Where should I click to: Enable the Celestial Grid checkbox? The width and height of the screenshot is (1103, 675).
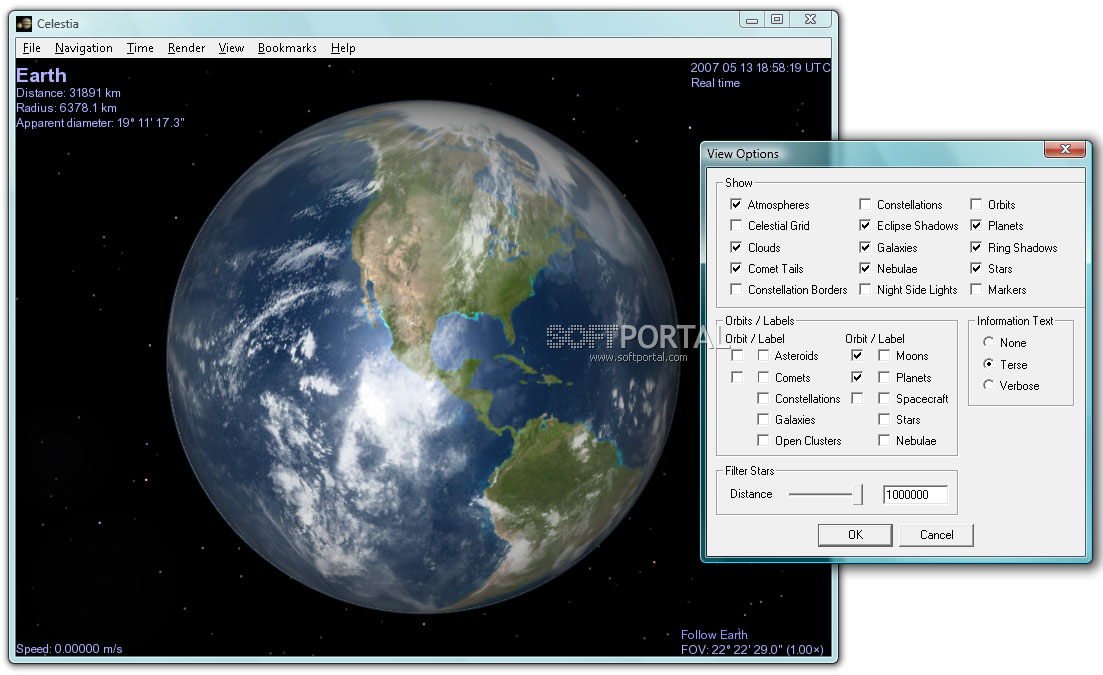[736, 226]
